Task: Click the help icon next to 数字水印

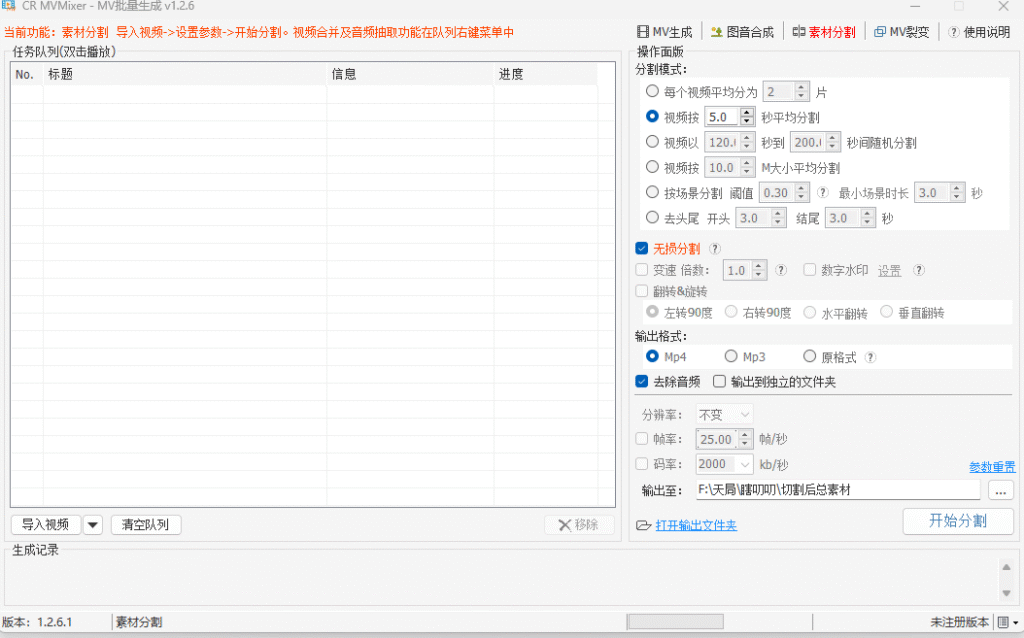Action: tap(918, 270)
